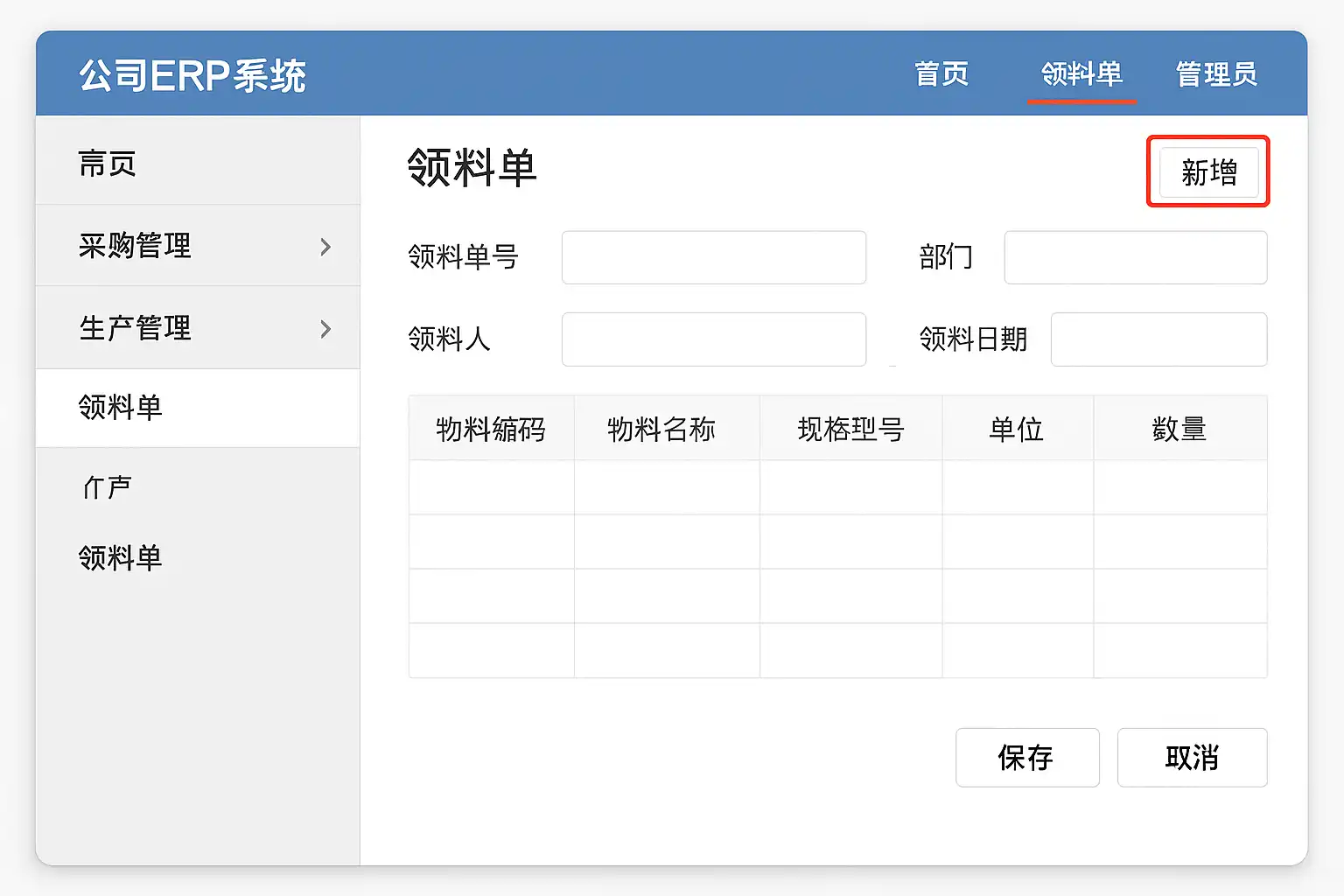Focus the 领料人 text box
1344x896 pixels.
point(713,339)
